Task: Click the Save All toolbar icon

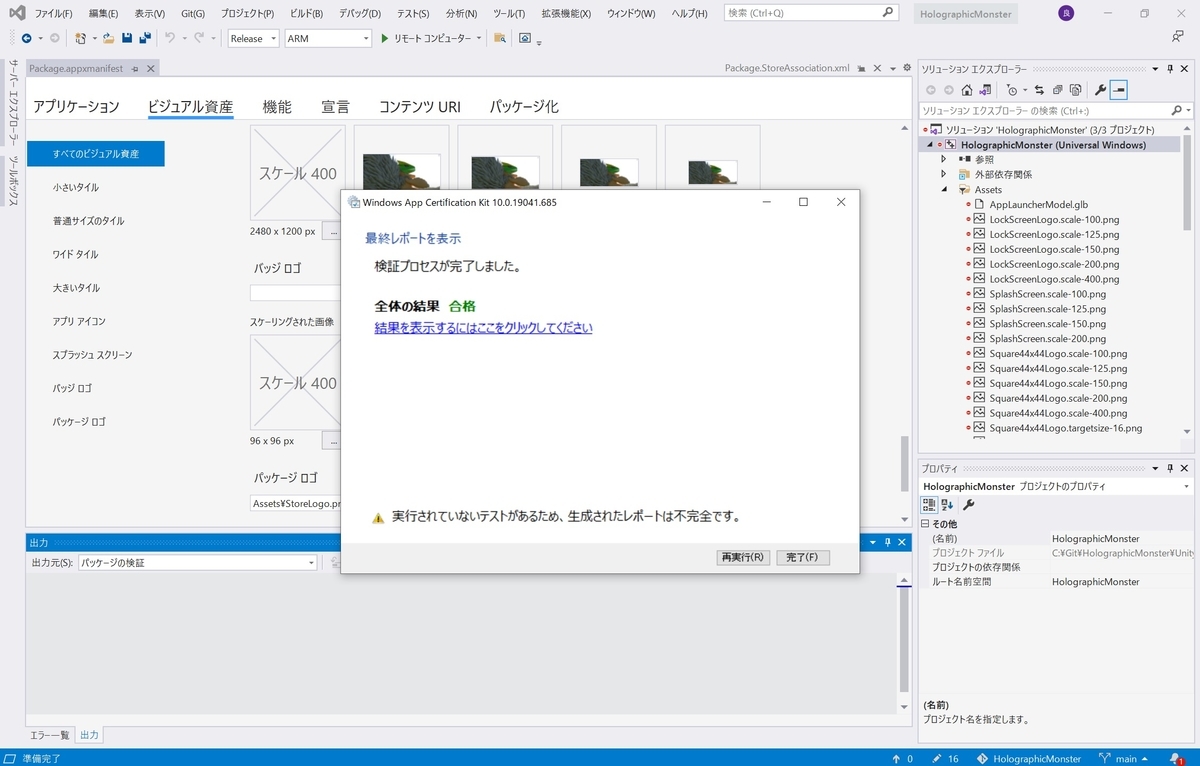Action: (x=145, y=38)
